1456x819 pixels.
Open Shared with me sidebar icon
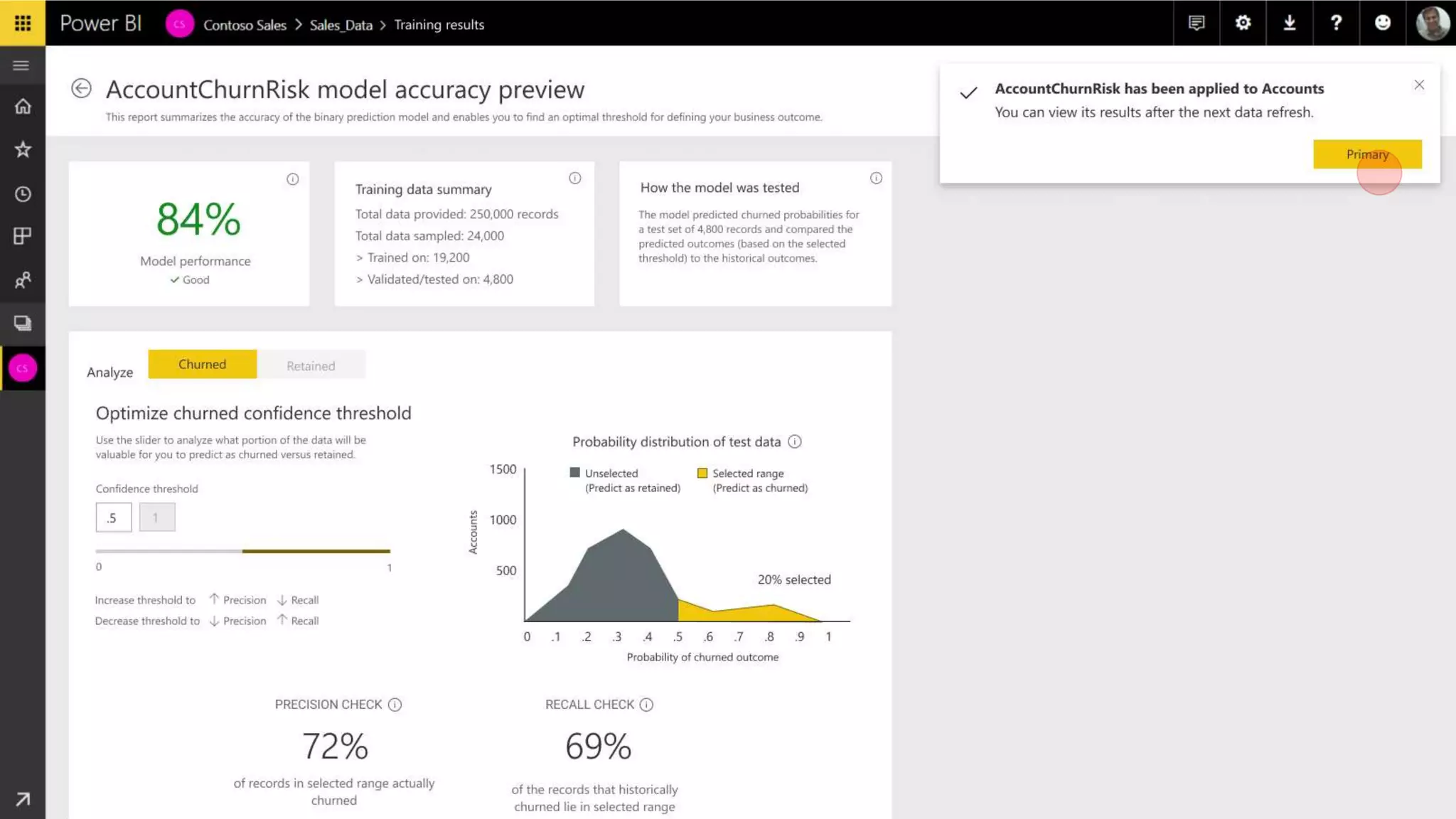[23, 280]
